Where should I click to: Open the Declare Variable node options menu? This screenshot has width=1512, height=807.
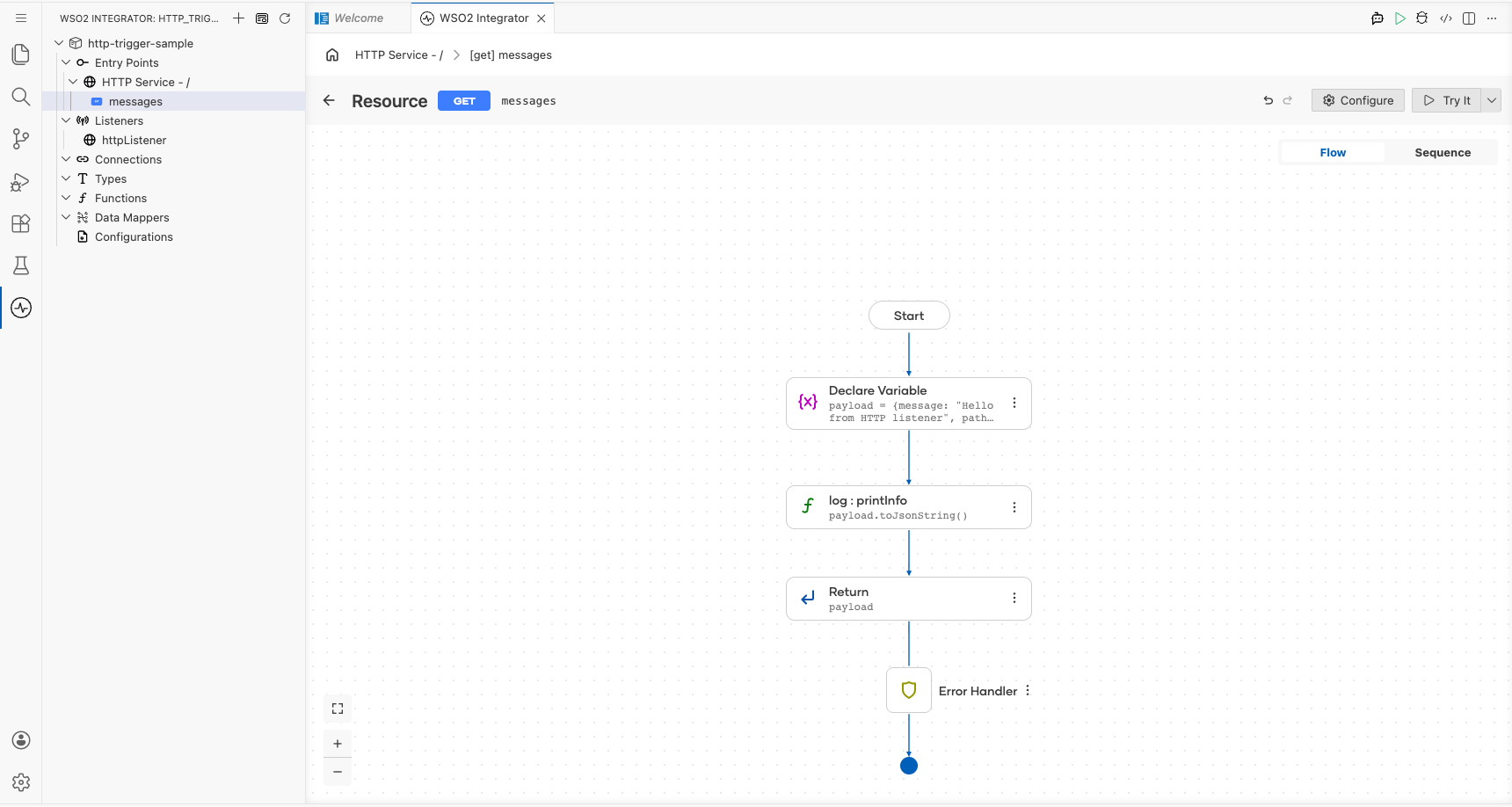(1014, 403)
